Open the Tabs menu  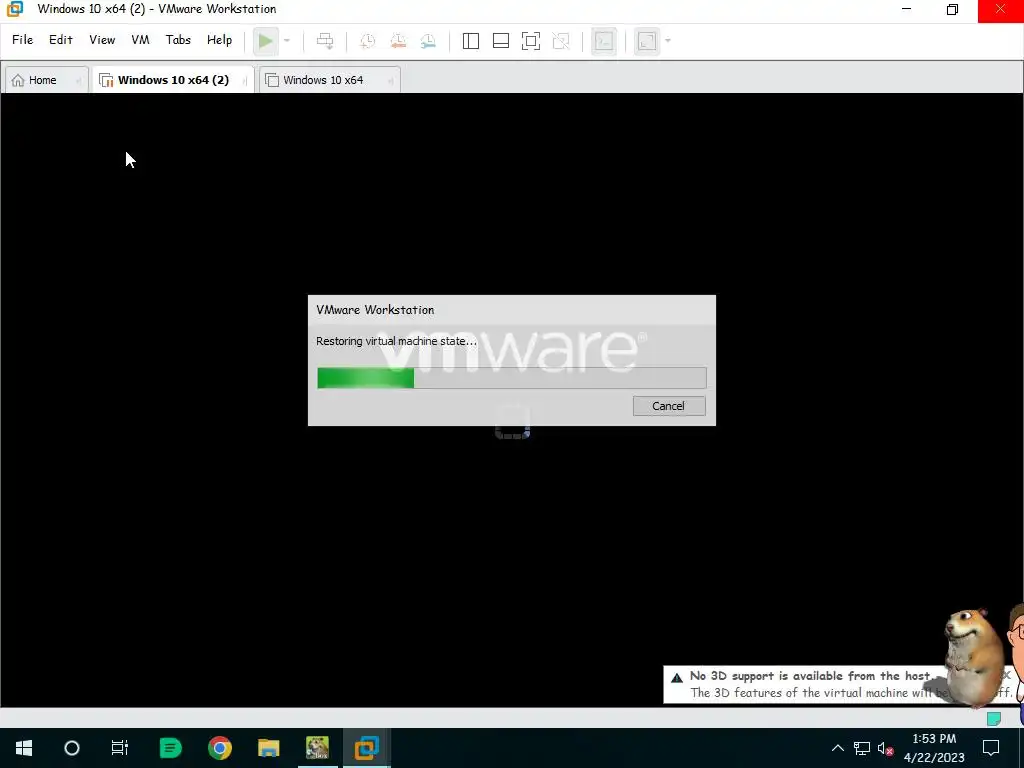178,40
